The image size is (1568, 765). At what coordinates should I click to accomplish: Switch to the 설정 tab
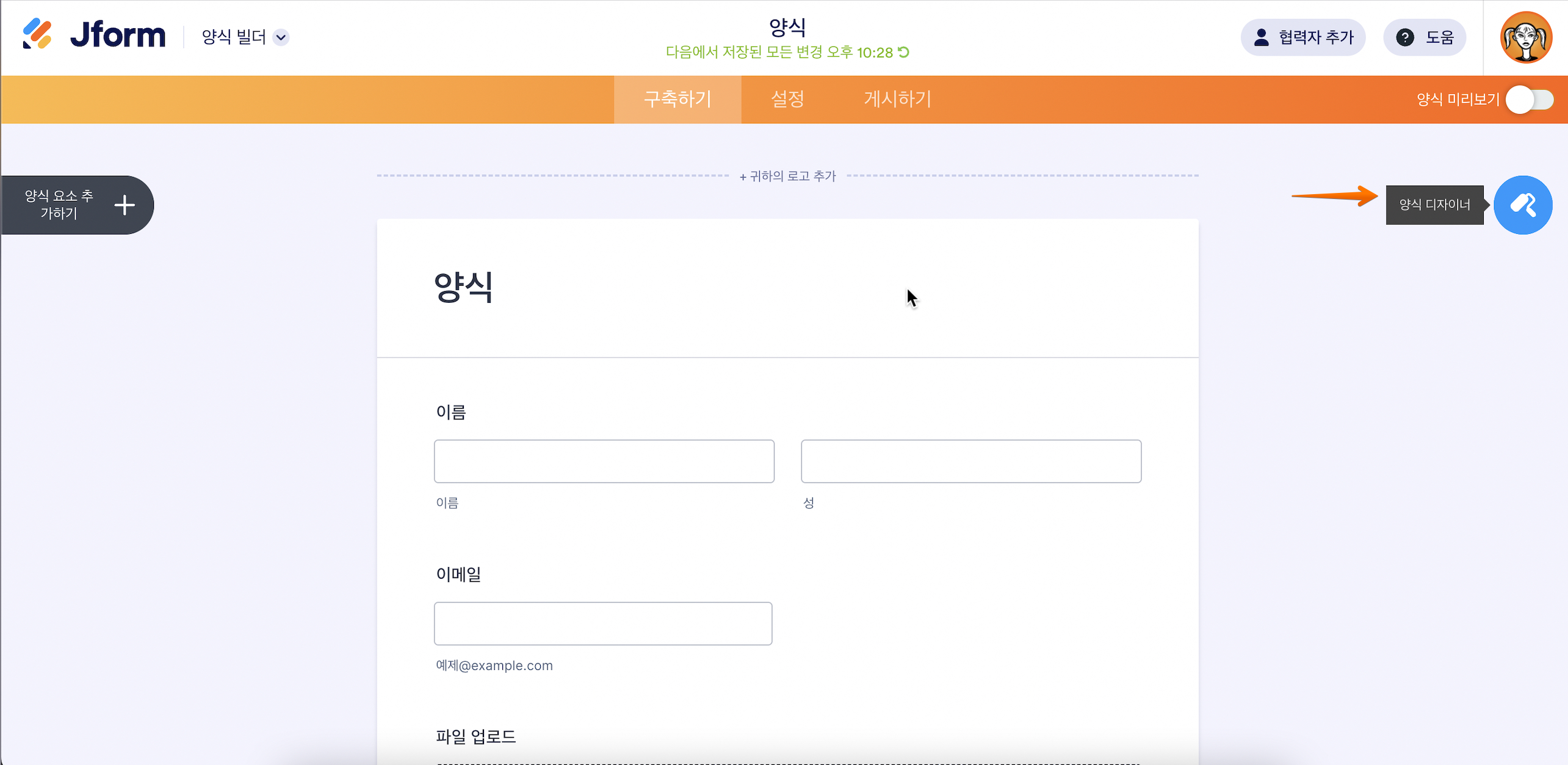tap(787, 99)
